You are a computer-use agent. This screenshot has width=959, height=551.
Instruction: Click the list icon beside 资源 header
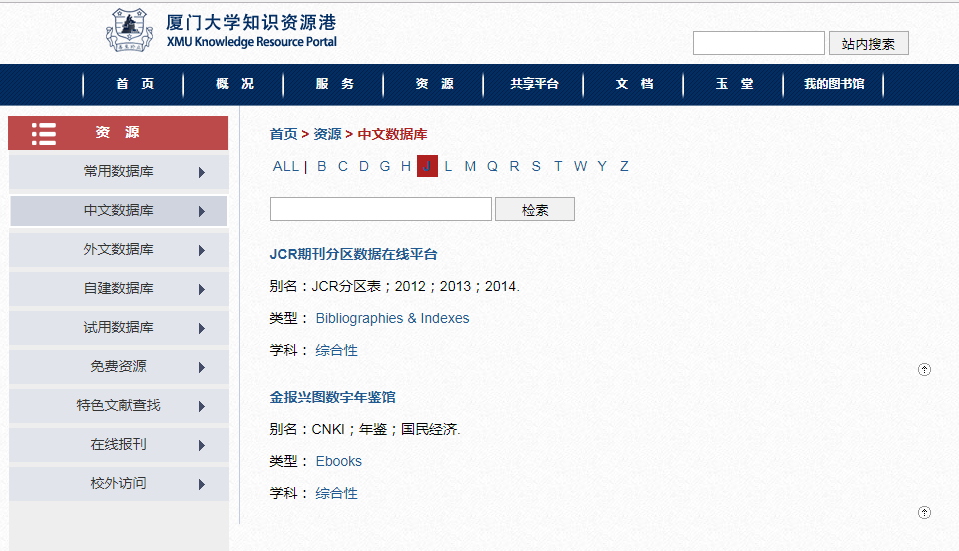(43, 133)
